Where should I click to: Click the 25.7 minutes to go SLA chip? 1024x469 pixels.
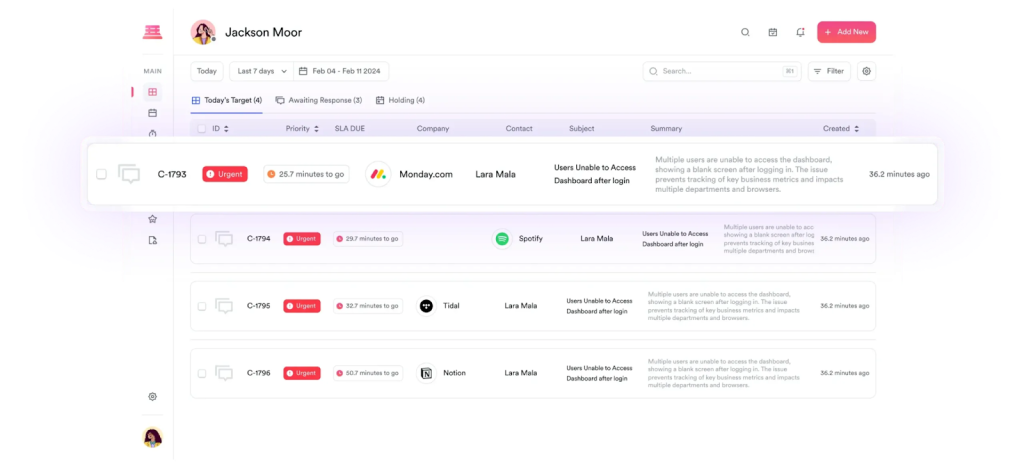(x=306, y=174)
